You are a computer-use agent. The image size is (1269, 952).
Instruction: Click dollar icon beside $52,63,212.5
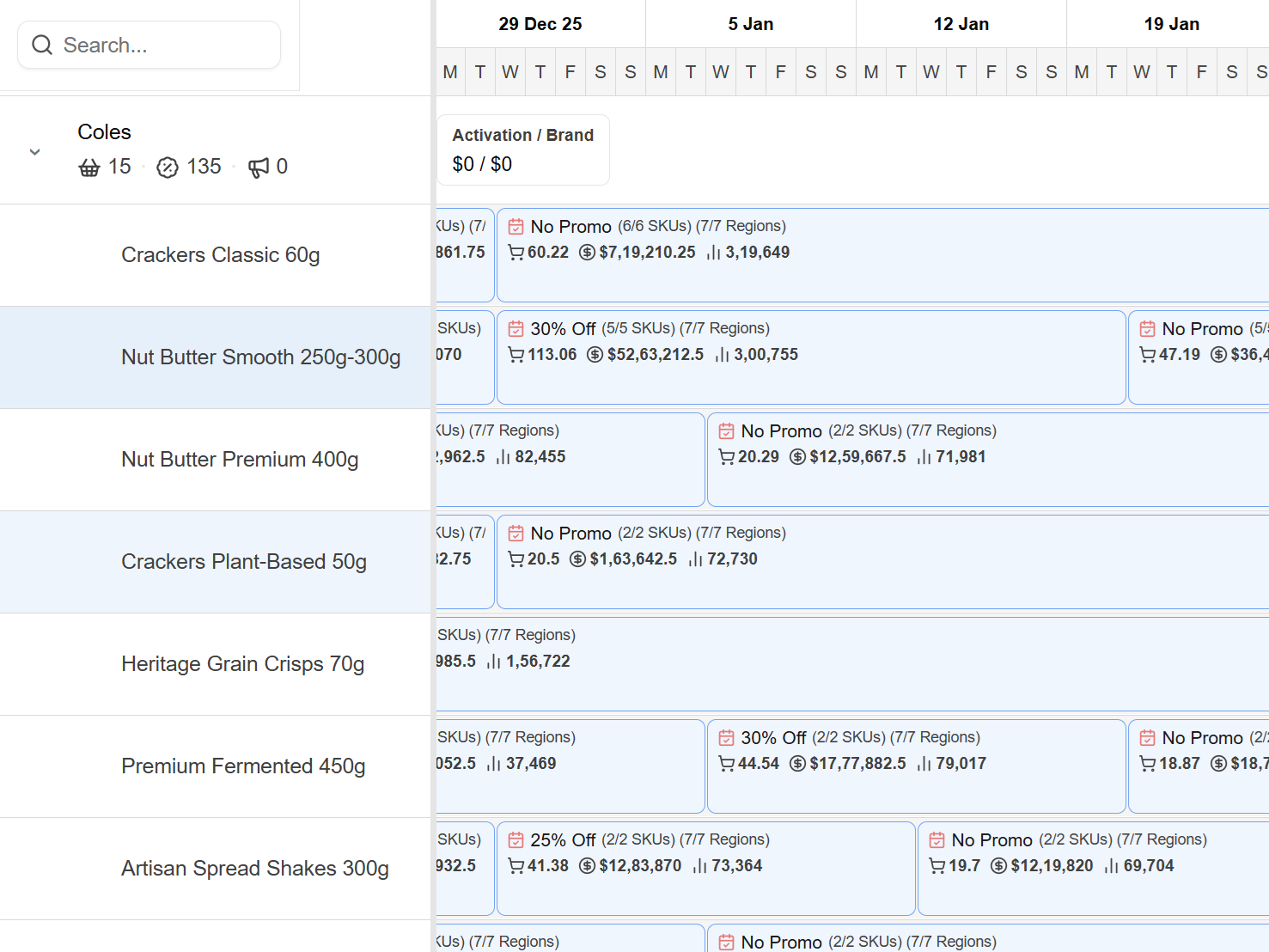595,355
